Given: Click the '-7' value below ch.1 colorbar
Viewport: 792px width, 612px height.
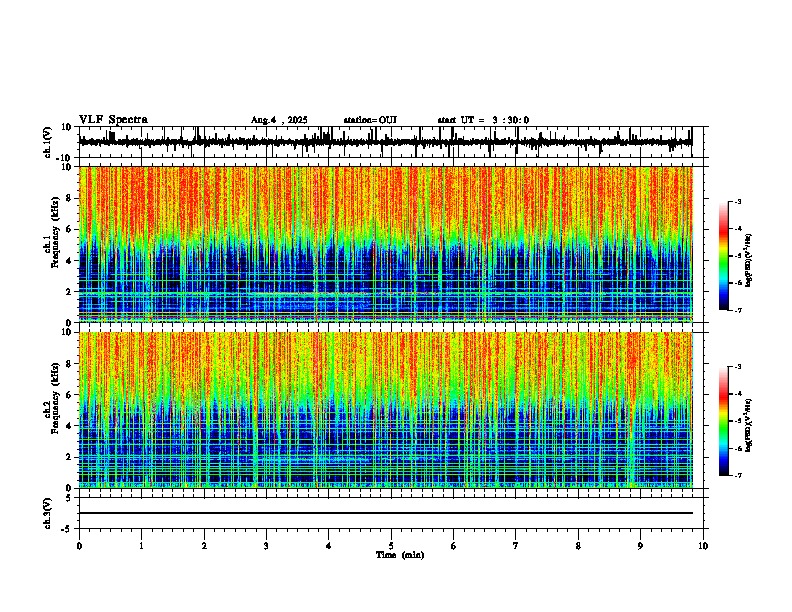Looking at the screenshot, I should [738, 310].
